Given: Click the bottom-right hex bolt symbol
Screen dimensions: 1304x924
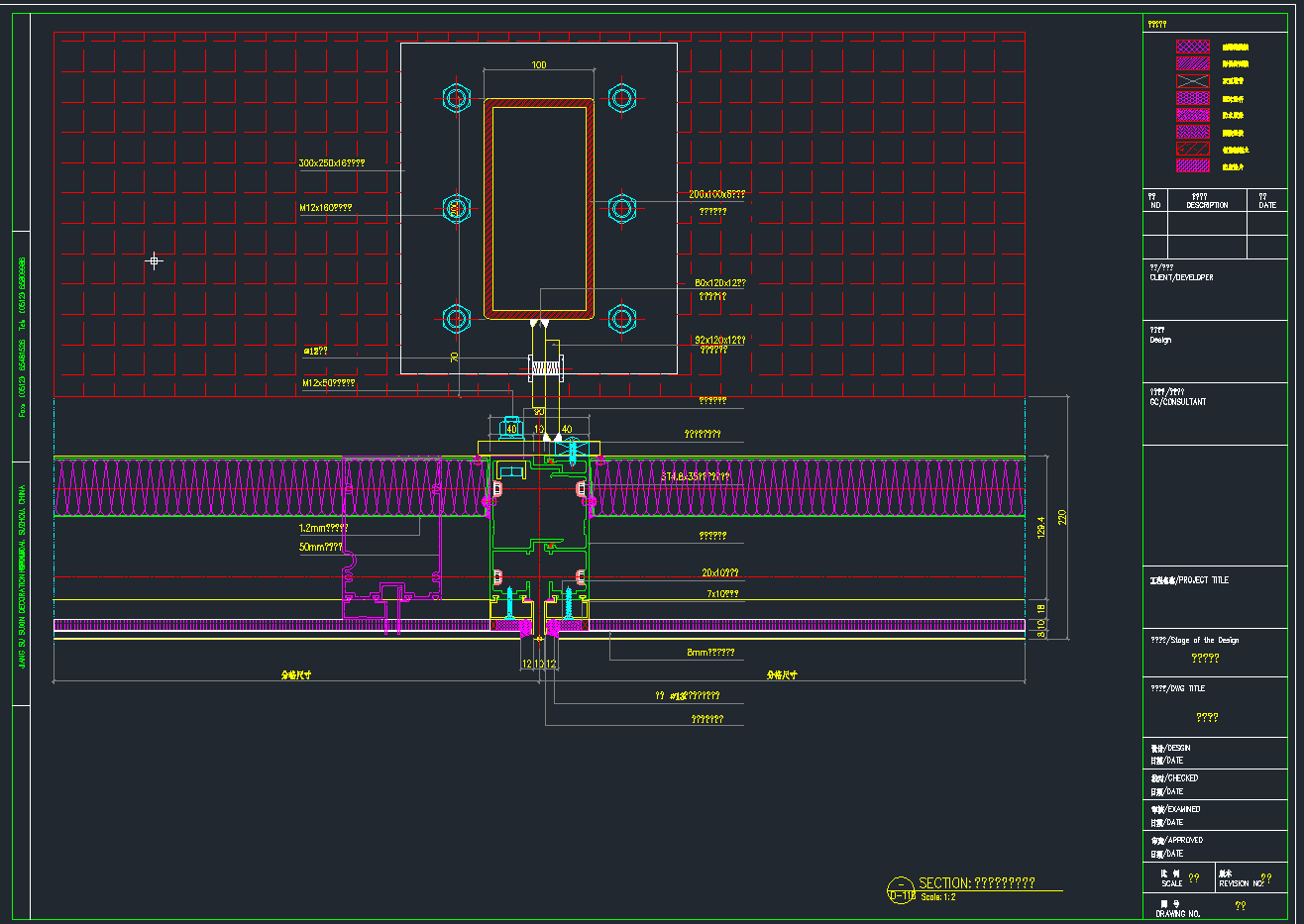Looking at the screenshot, I should pos(621,318).
